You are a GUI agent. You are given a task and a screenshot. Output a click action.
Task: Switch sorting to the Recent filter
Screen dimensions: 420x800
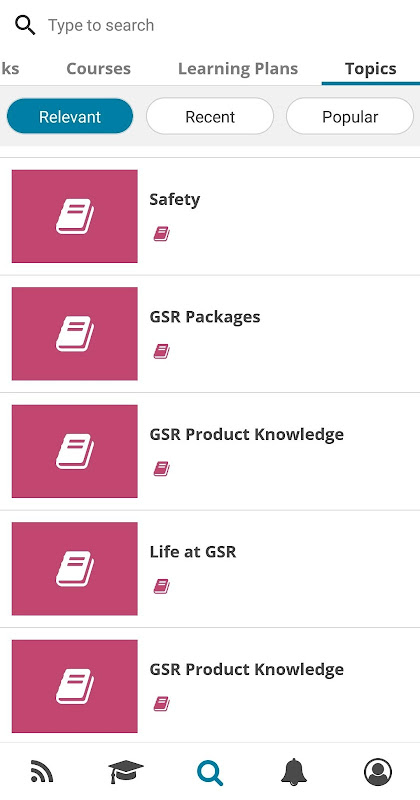(210, 116)
